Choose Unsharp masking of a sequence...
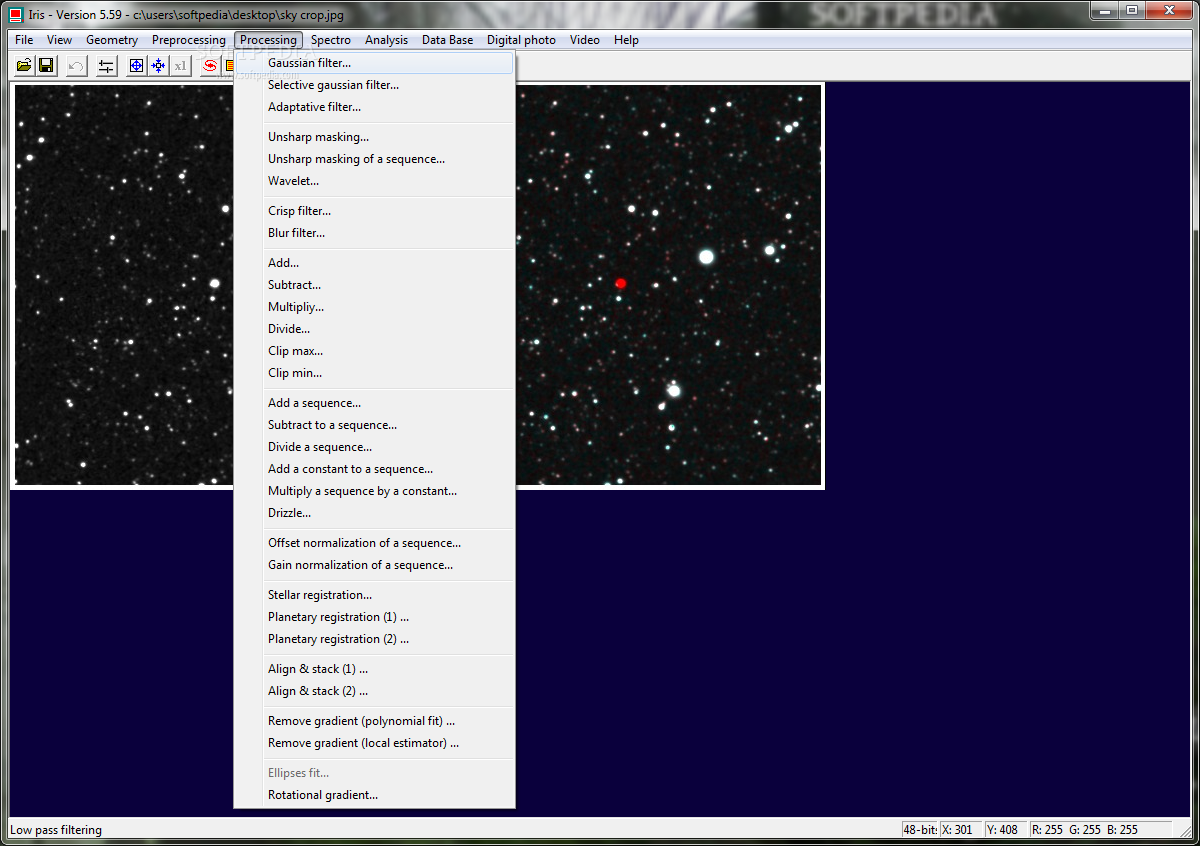 coord(375,159)
